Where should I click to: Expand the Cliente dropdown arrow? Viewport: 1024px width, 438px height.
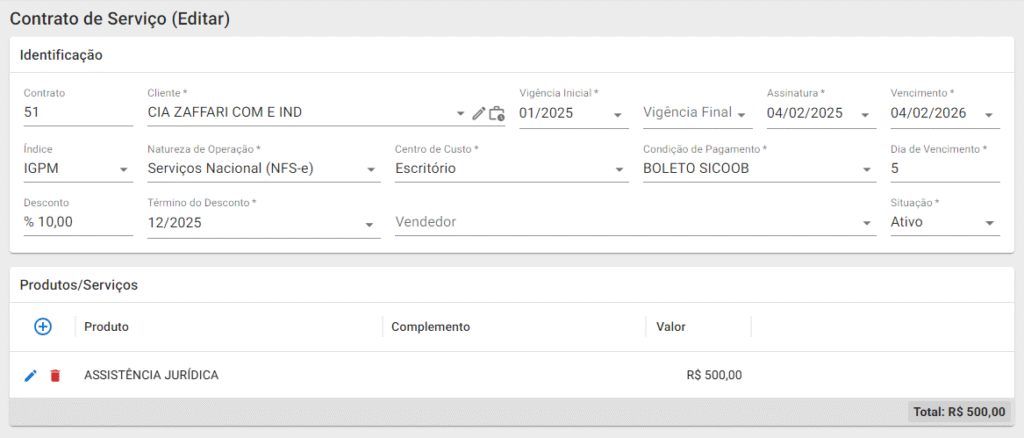point(460,114)
